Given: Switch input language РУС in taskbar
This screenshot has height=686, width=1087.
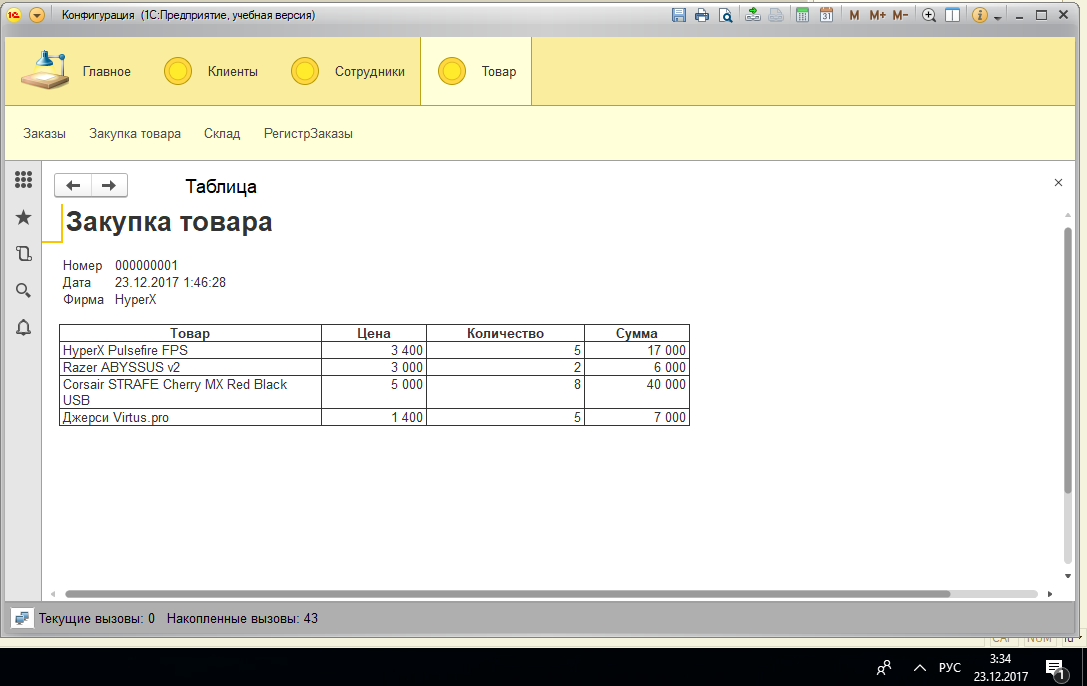Looking at the screenshot, I should [x=950, y=667].
